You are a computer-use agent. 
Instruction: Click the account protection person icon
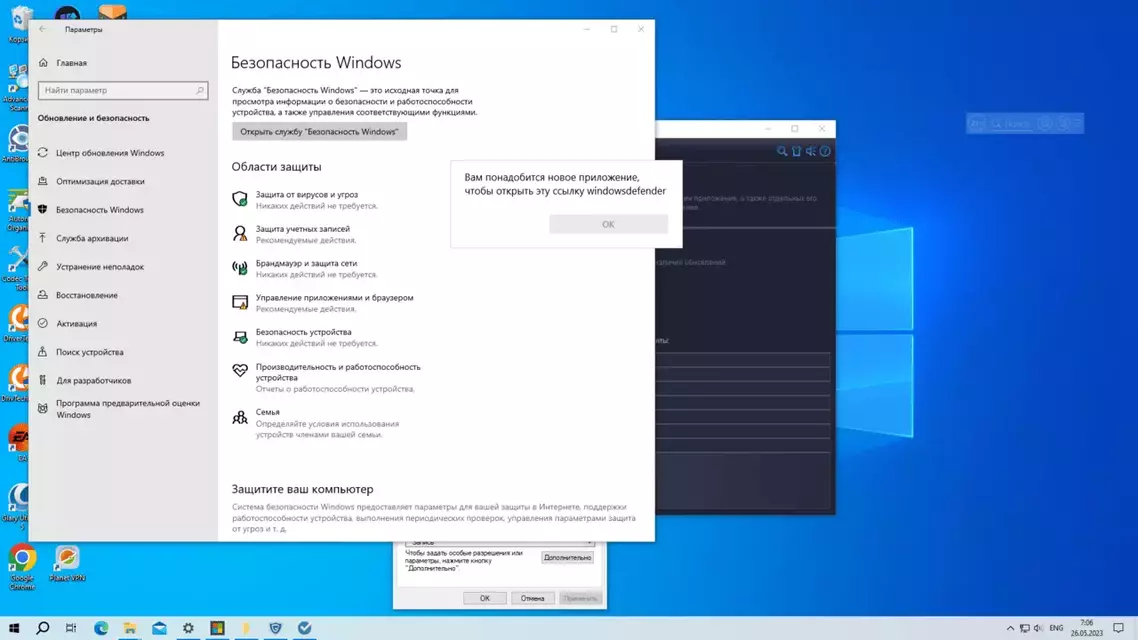tap(240, 233)
